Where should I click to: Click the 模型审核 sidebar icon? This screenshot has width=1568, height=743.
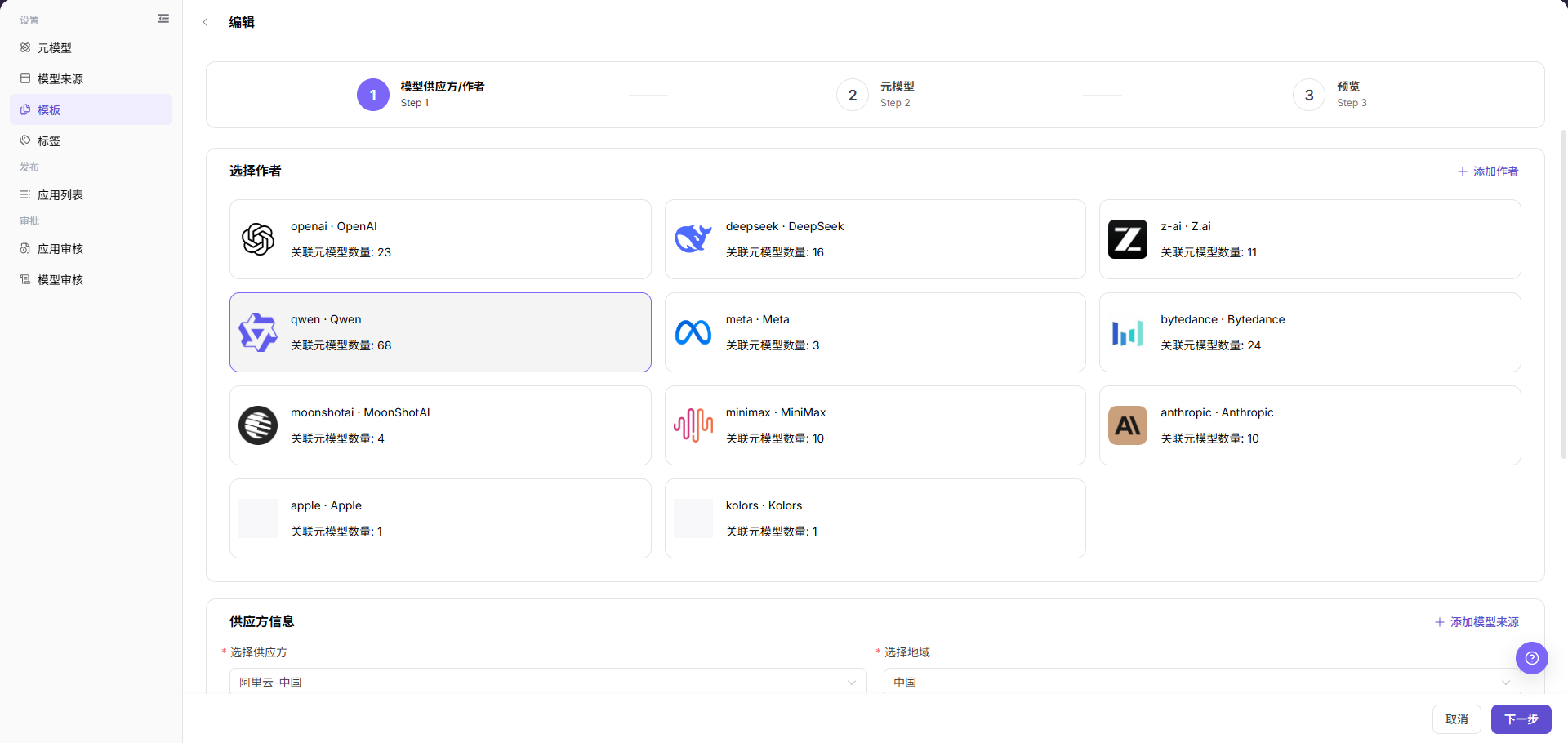[25, 280]
